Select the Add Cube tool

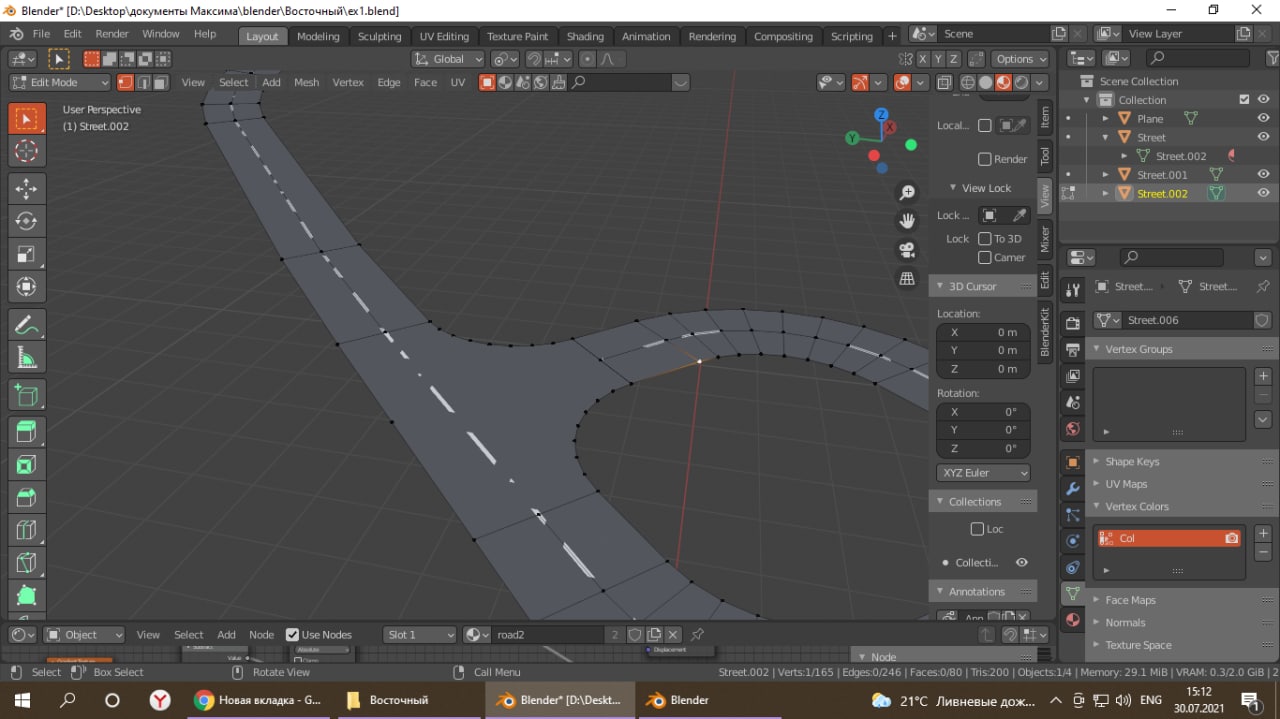27,395
